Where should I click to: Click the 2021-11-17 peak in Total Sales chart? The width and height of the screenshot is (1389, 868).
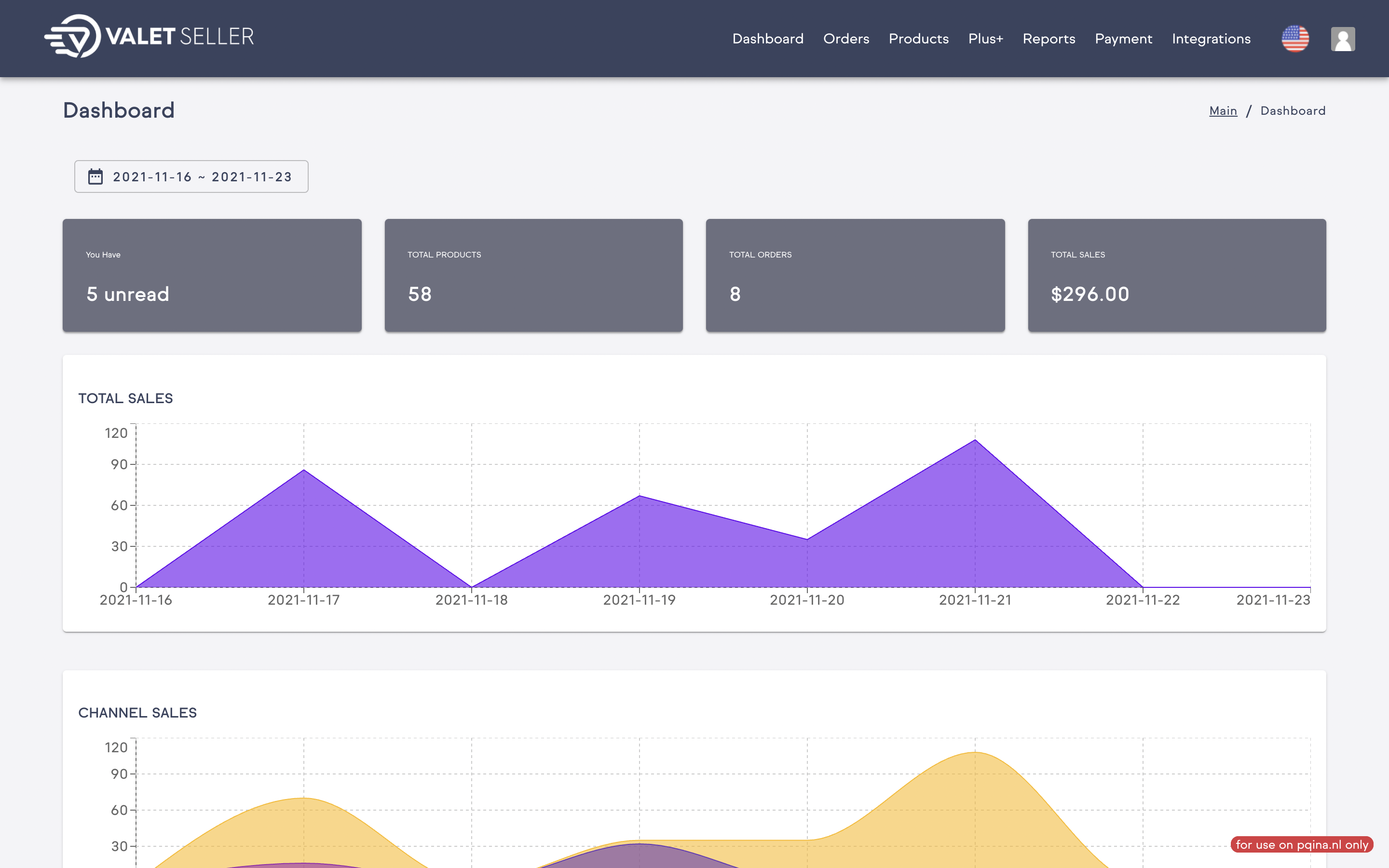(x=304, y=471)
